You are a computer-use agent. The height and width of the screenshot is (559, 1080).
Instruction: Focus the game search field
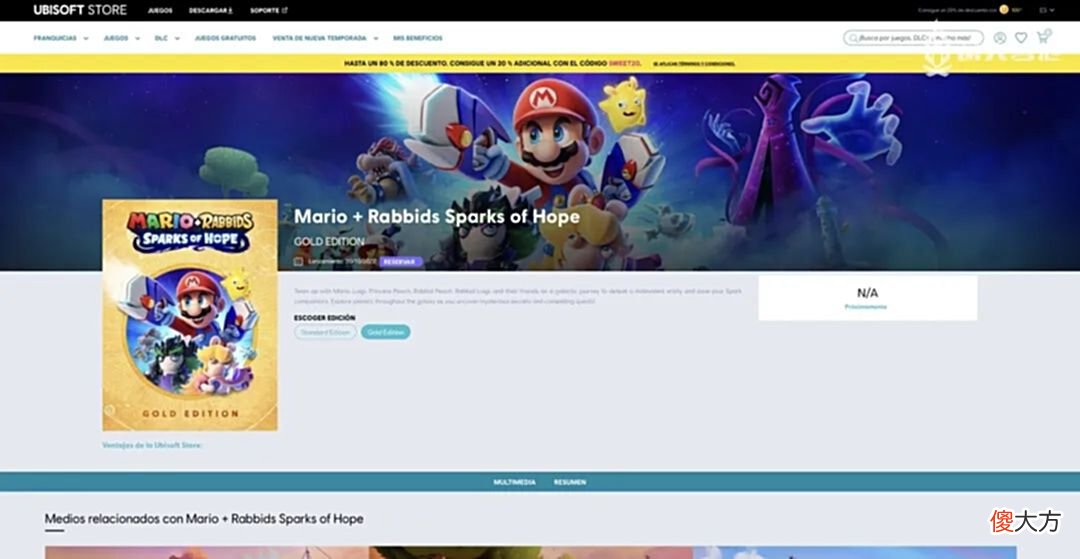pyautogui.click(x=913, y=38)
